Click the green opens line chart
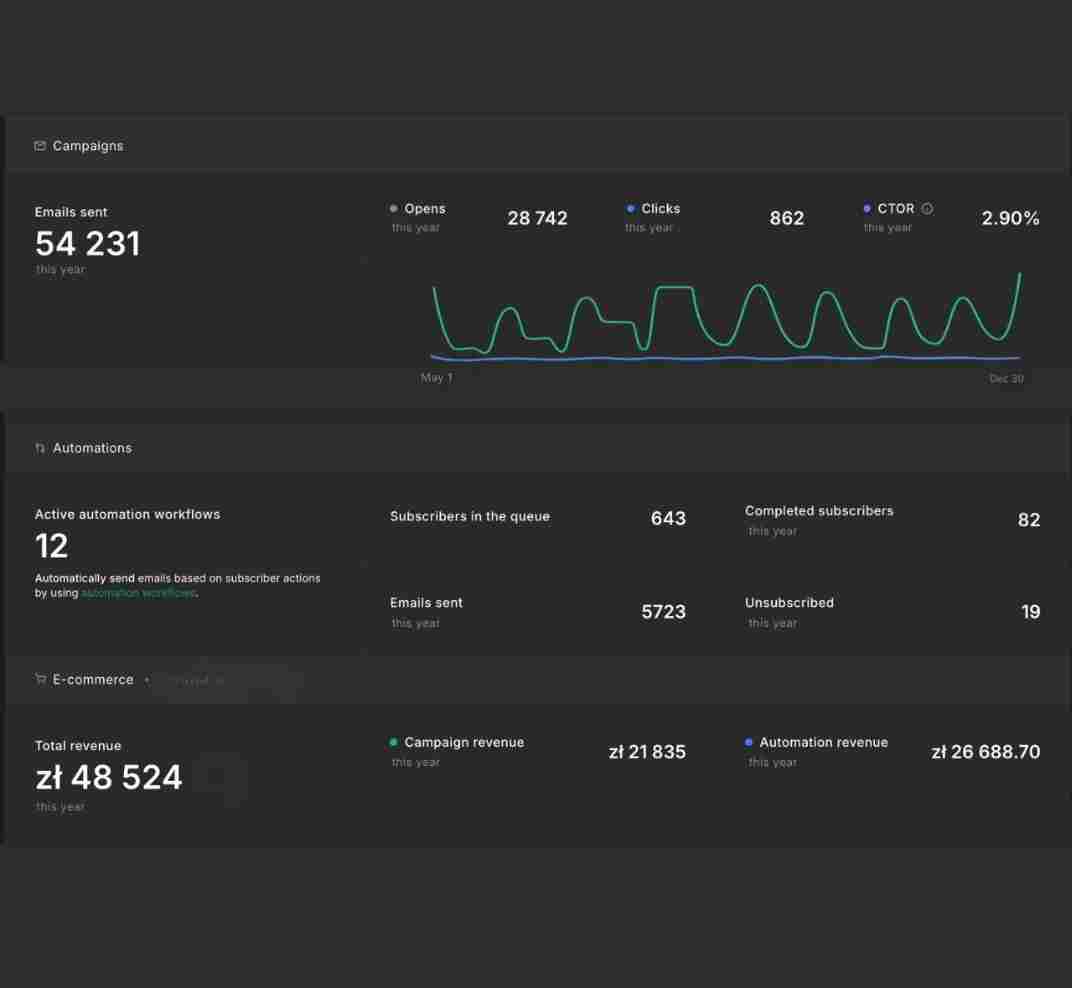The image size is (1072, 988). (727, 315)
